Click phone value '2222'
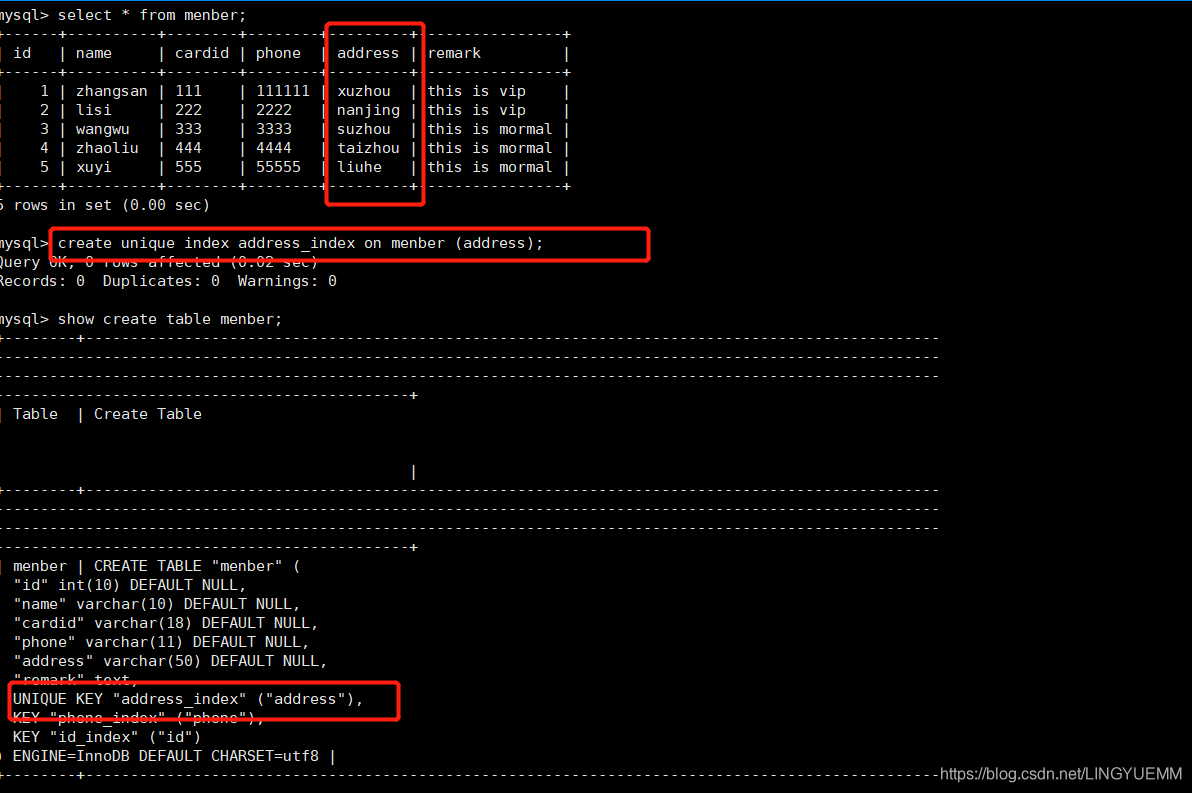 [x=274, y=110]
